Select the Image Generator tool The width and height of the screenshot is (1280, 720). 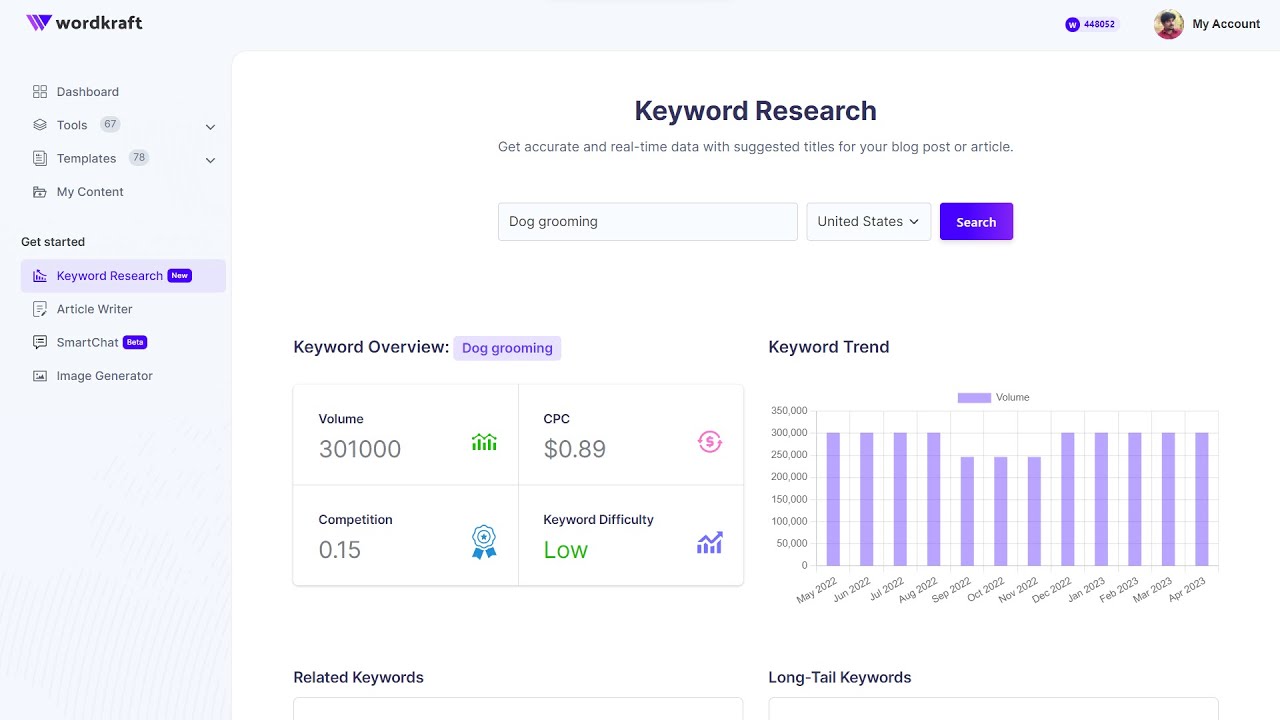click(104, 375)
